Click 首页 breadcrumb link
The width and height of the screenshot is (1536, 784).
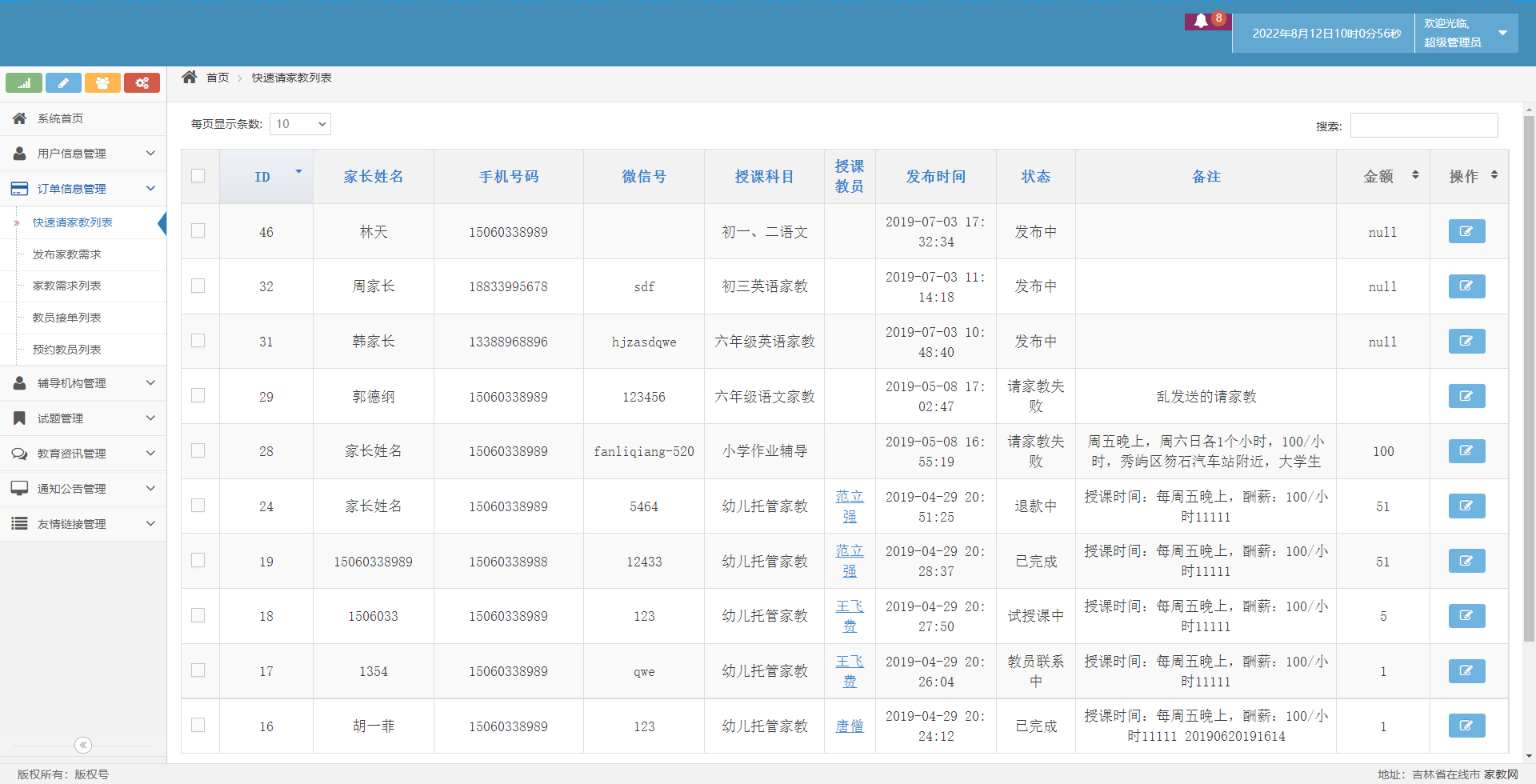(x=218, y=78)
